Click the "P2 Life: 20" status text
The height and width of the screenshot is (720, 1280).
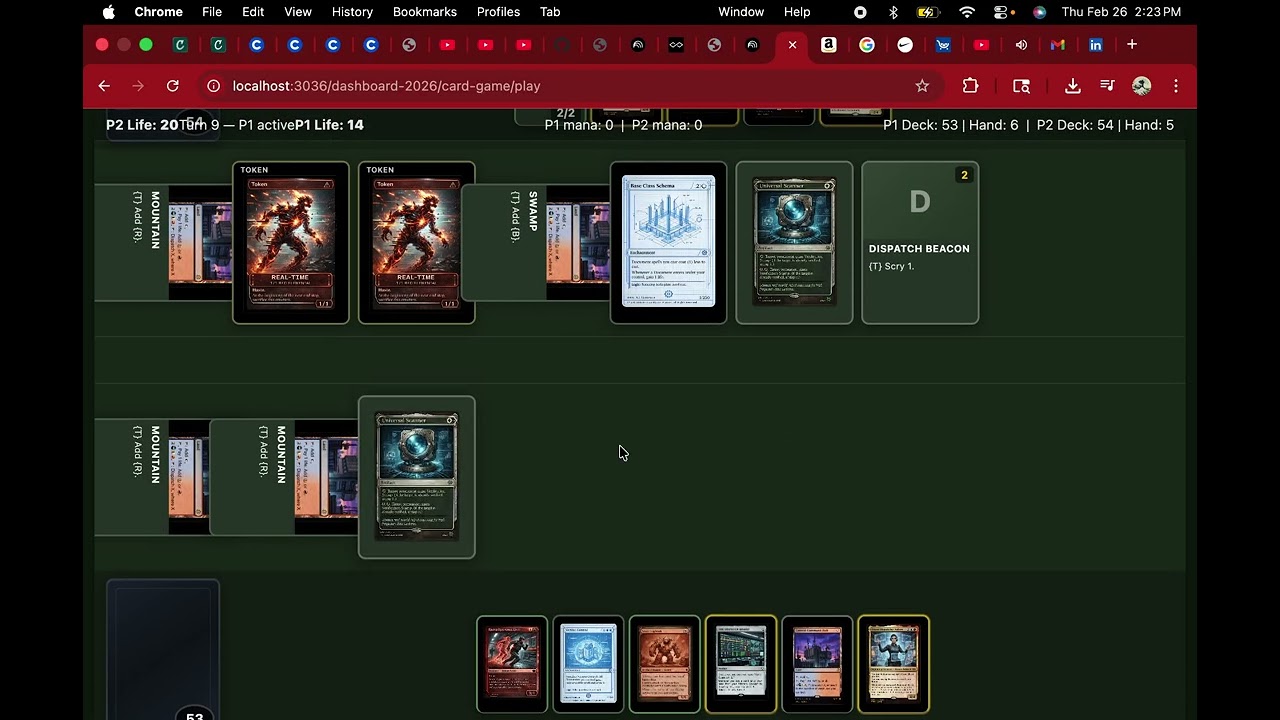coord(142,125)
